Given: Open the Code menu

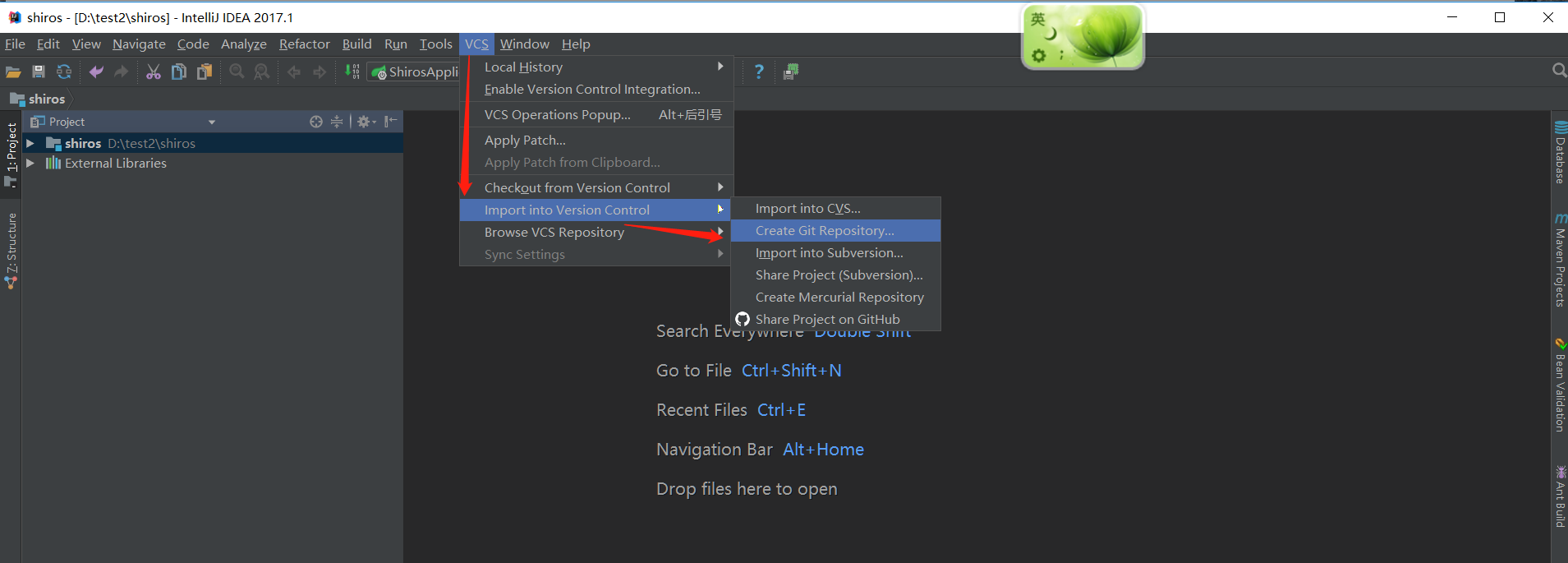Looking at the screenshot, I should pyautogui.click(x=193, y=44).
